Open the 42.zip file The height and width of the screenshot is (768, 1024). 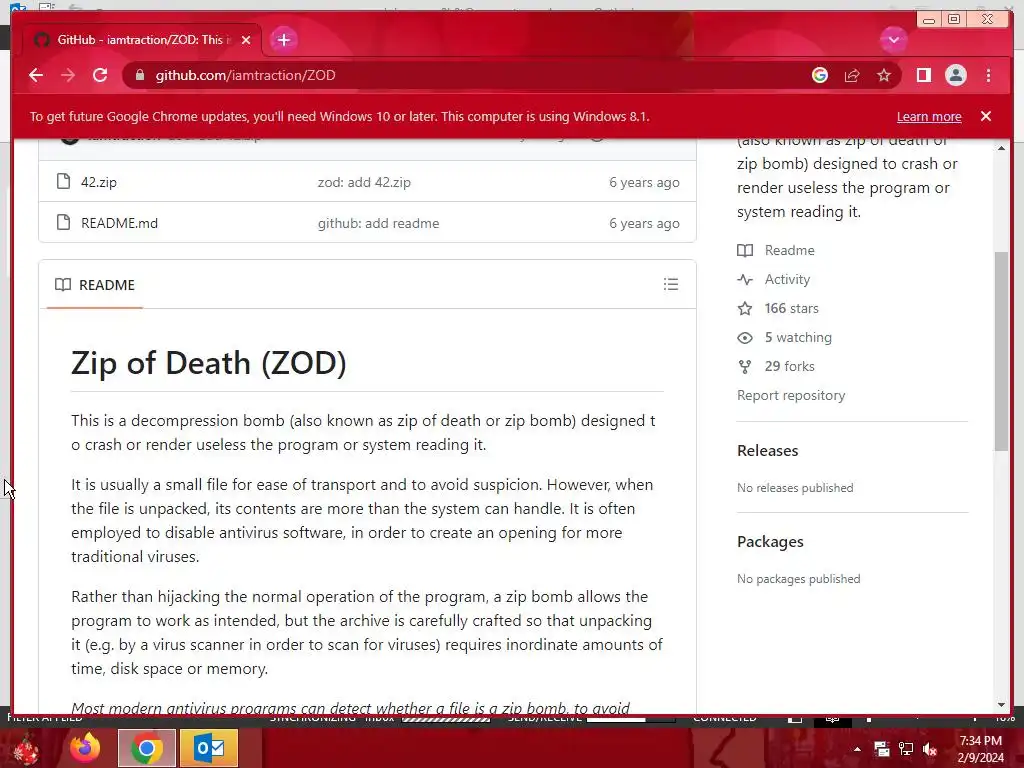tap(99, 182)
